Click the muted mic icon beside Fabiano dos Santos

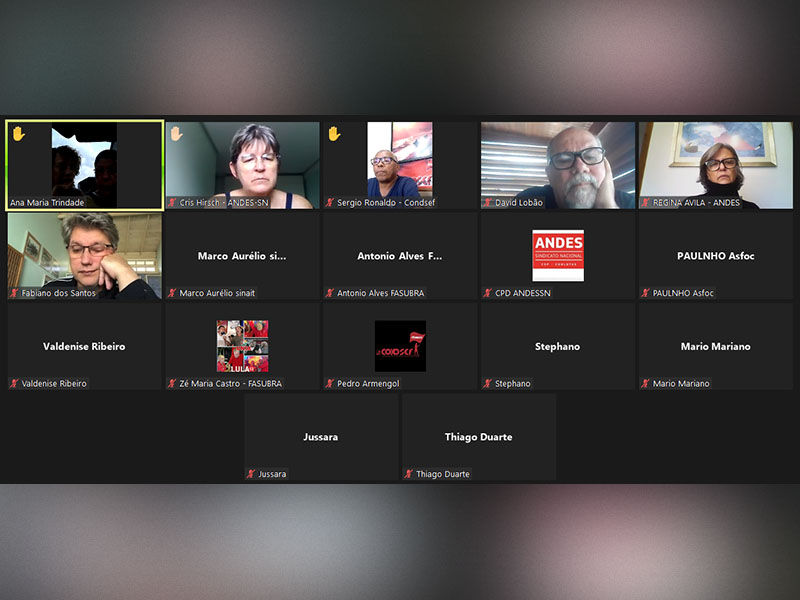point(14,293)
